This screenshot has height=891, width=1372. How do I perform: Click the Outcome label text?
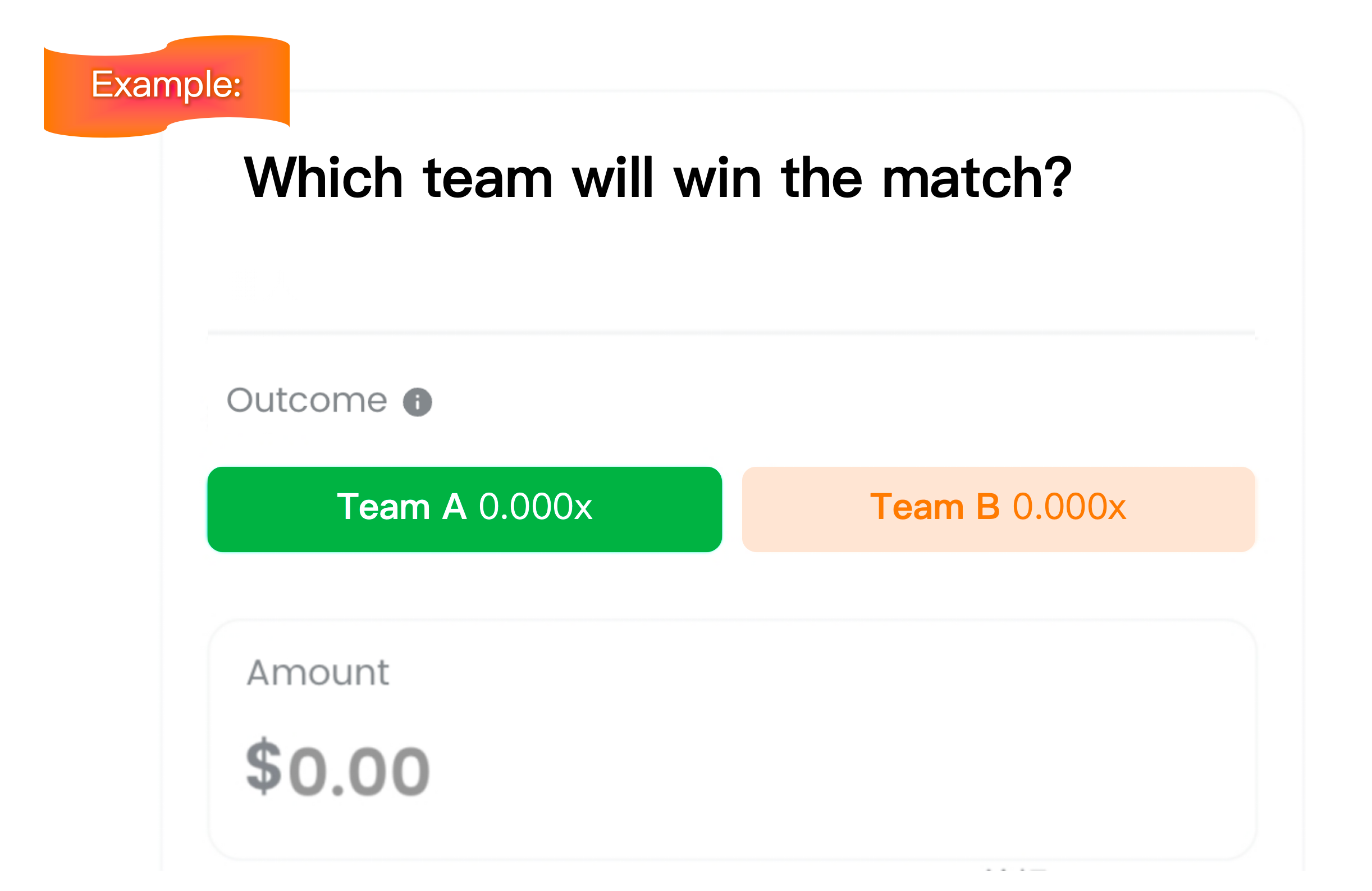click(307, 401)
